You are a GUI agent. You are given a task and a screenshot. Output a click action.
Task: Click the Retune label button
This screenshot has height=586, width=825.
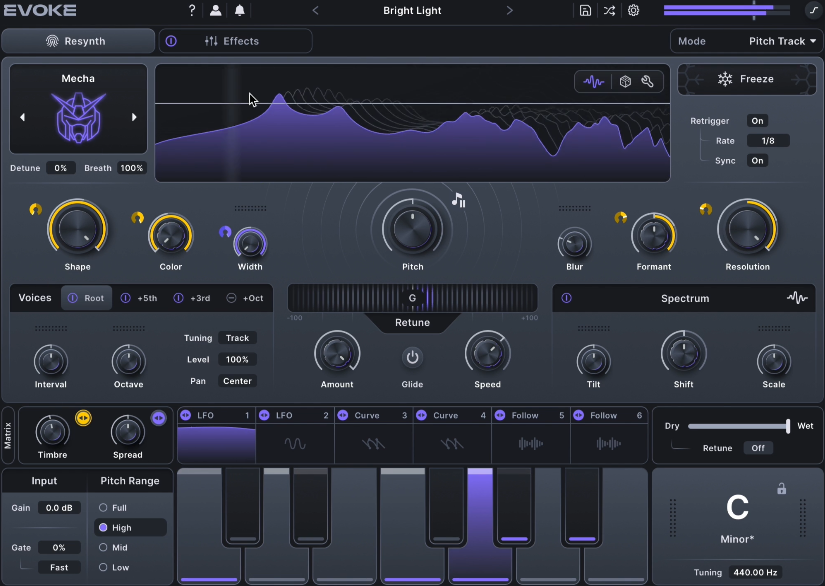pyautogui.click(x=412, y=322)
